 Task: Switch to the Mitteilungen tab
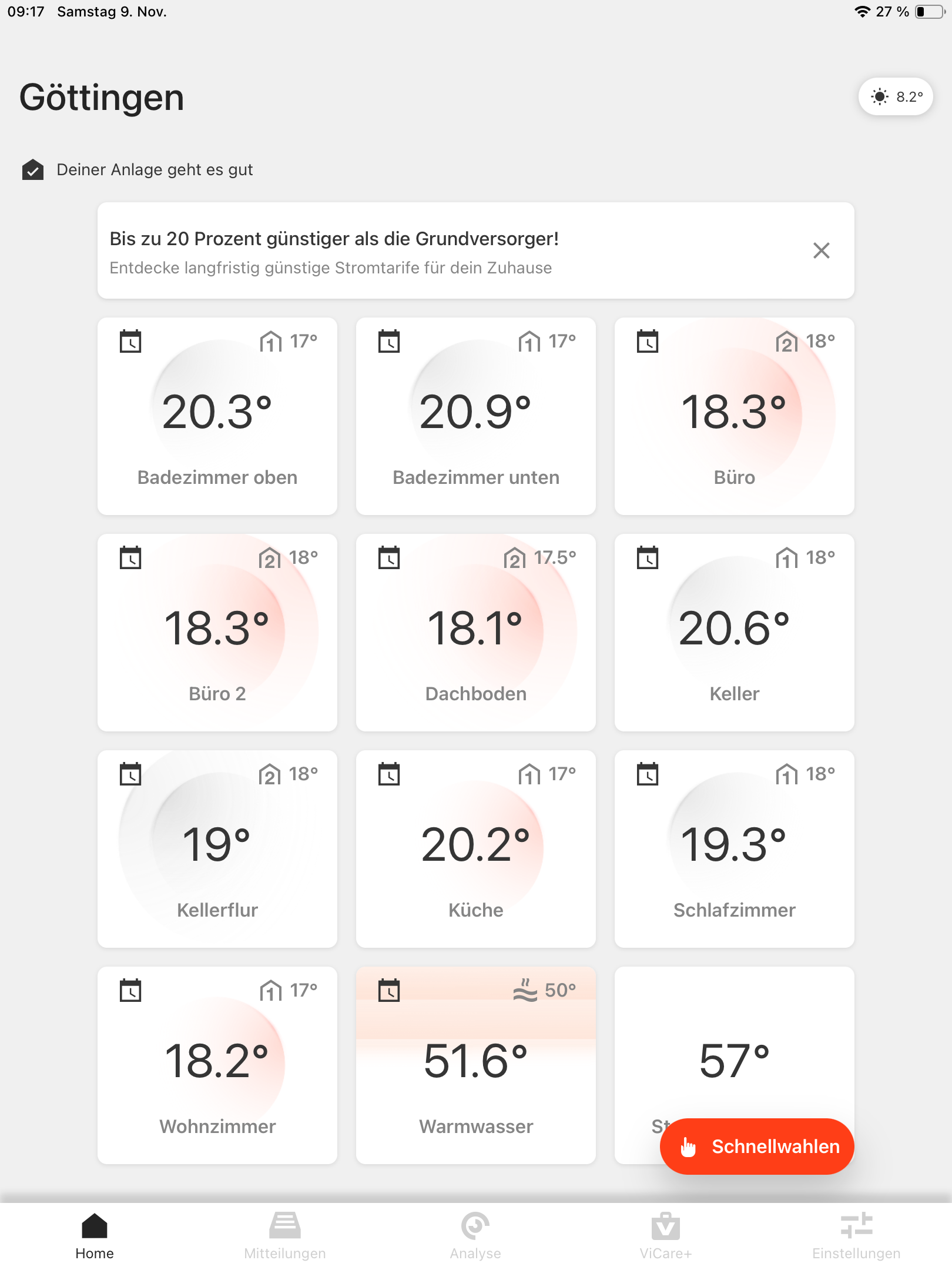coord(285,1236)
